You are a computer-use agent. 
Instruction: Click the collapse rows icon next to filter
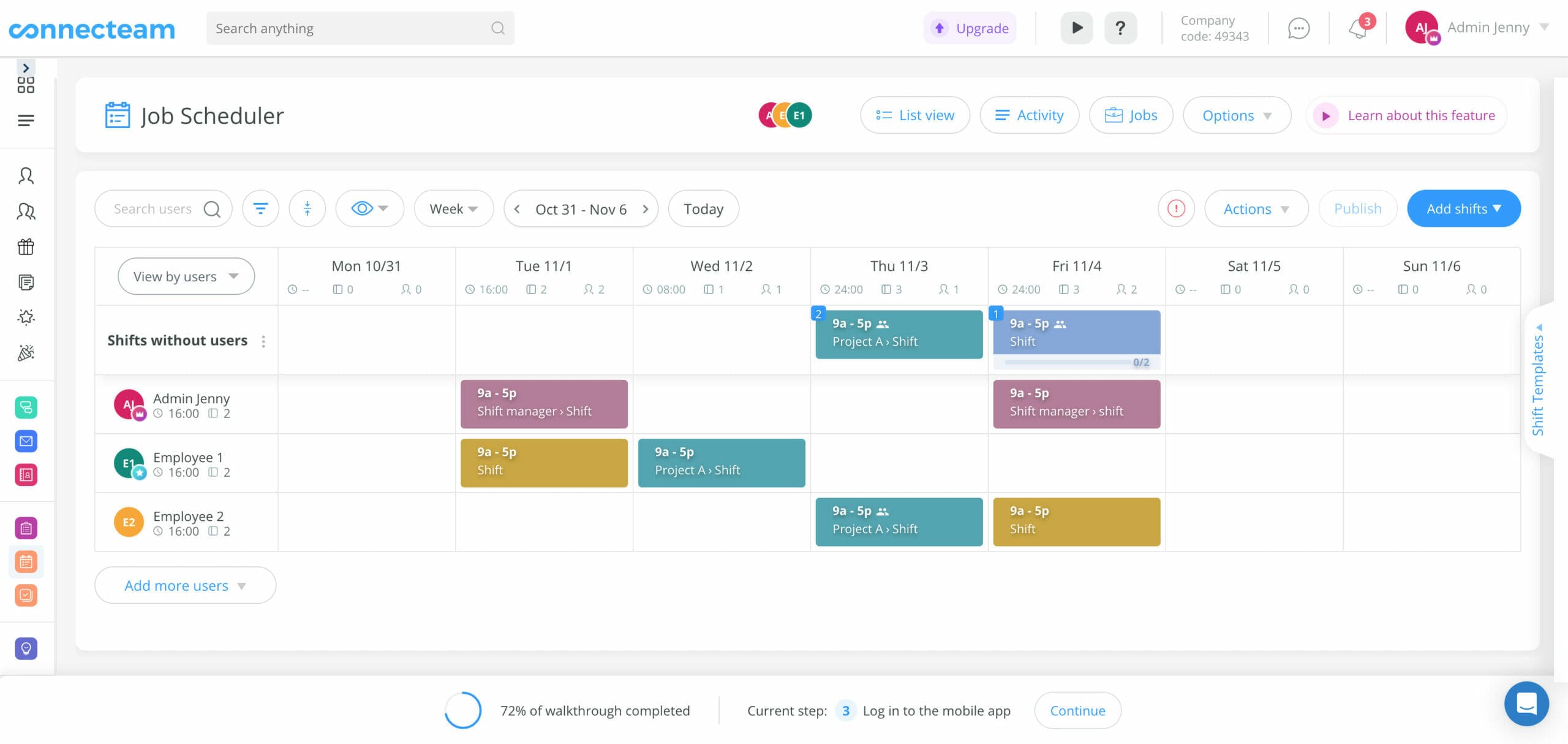tap(307, 208)
